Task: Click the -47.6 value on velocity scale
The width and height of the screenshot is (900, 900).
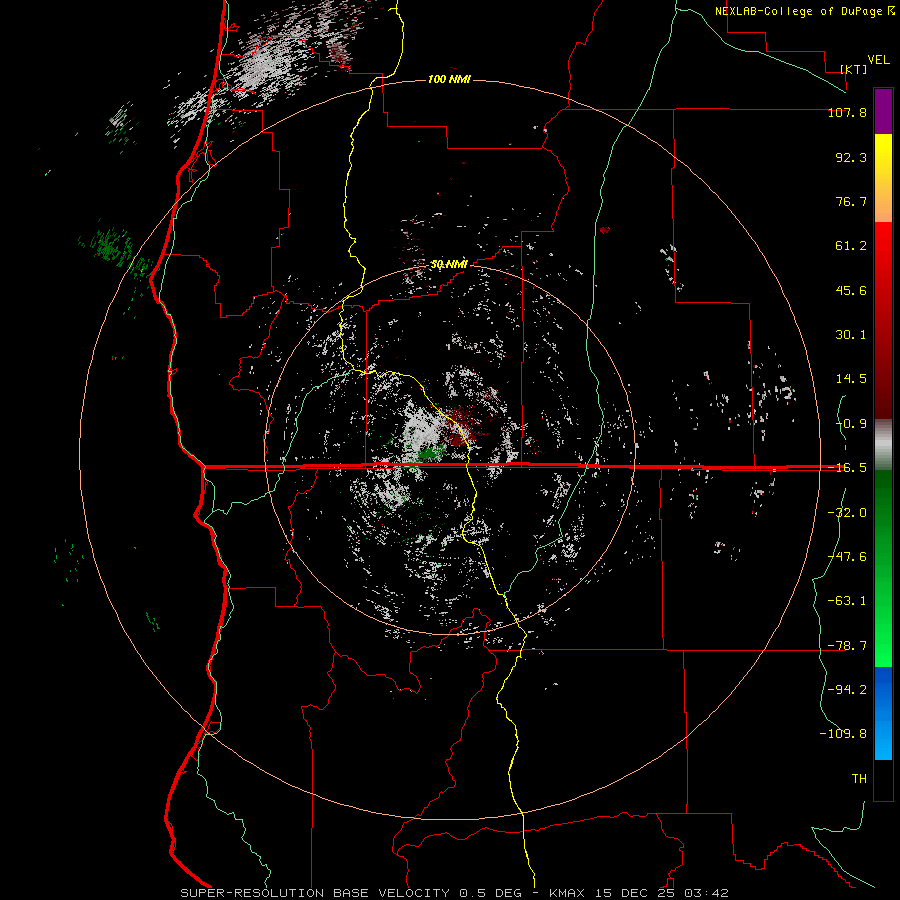Action: [847, 557]
